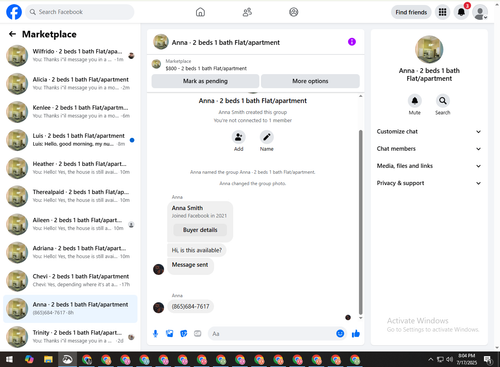This screenshot has width=500, height=367.
Task: Click the Anna Smith name in buyer card
Action: point(187,208)
